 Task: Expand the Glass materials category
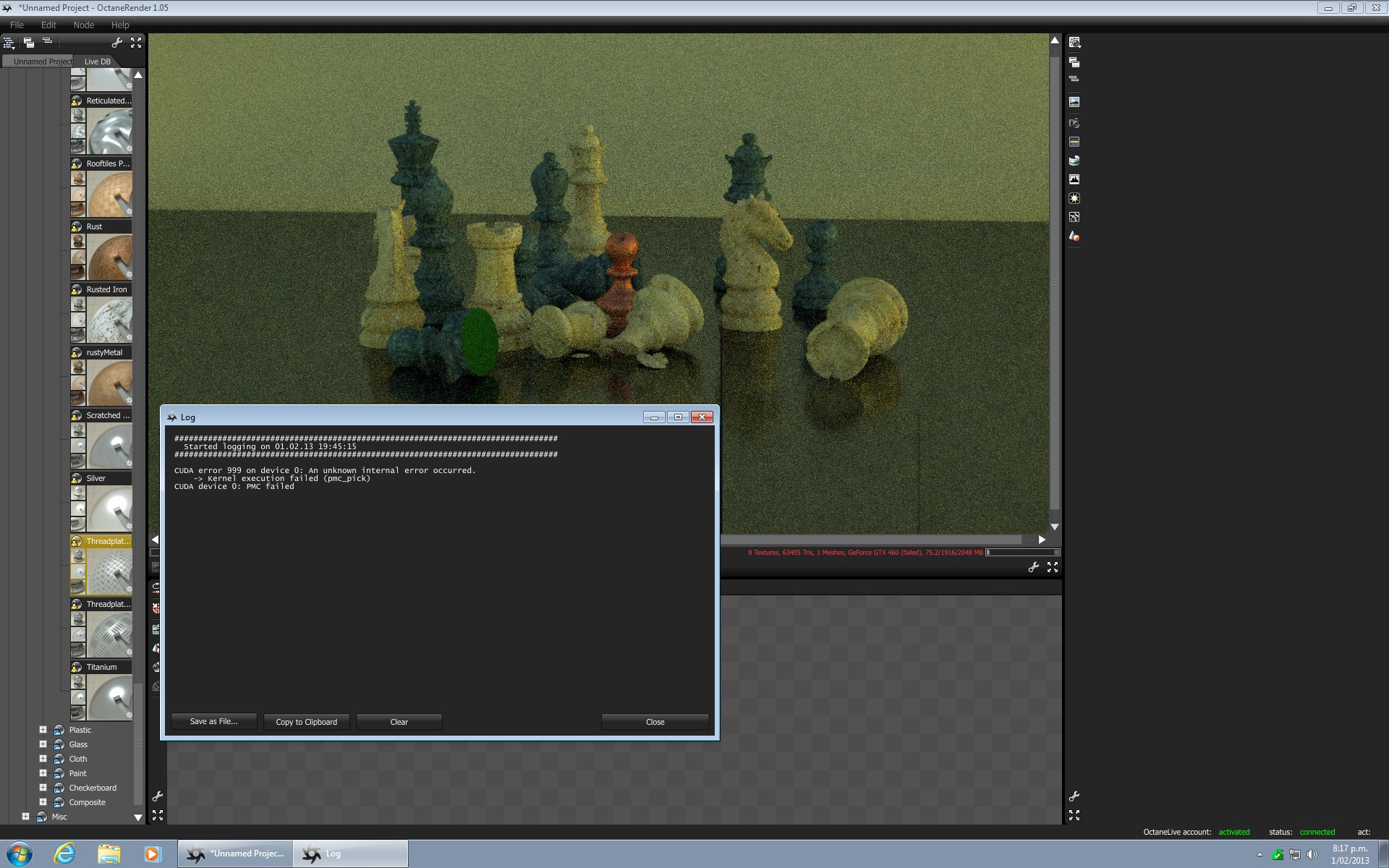(x=43, y=744)
